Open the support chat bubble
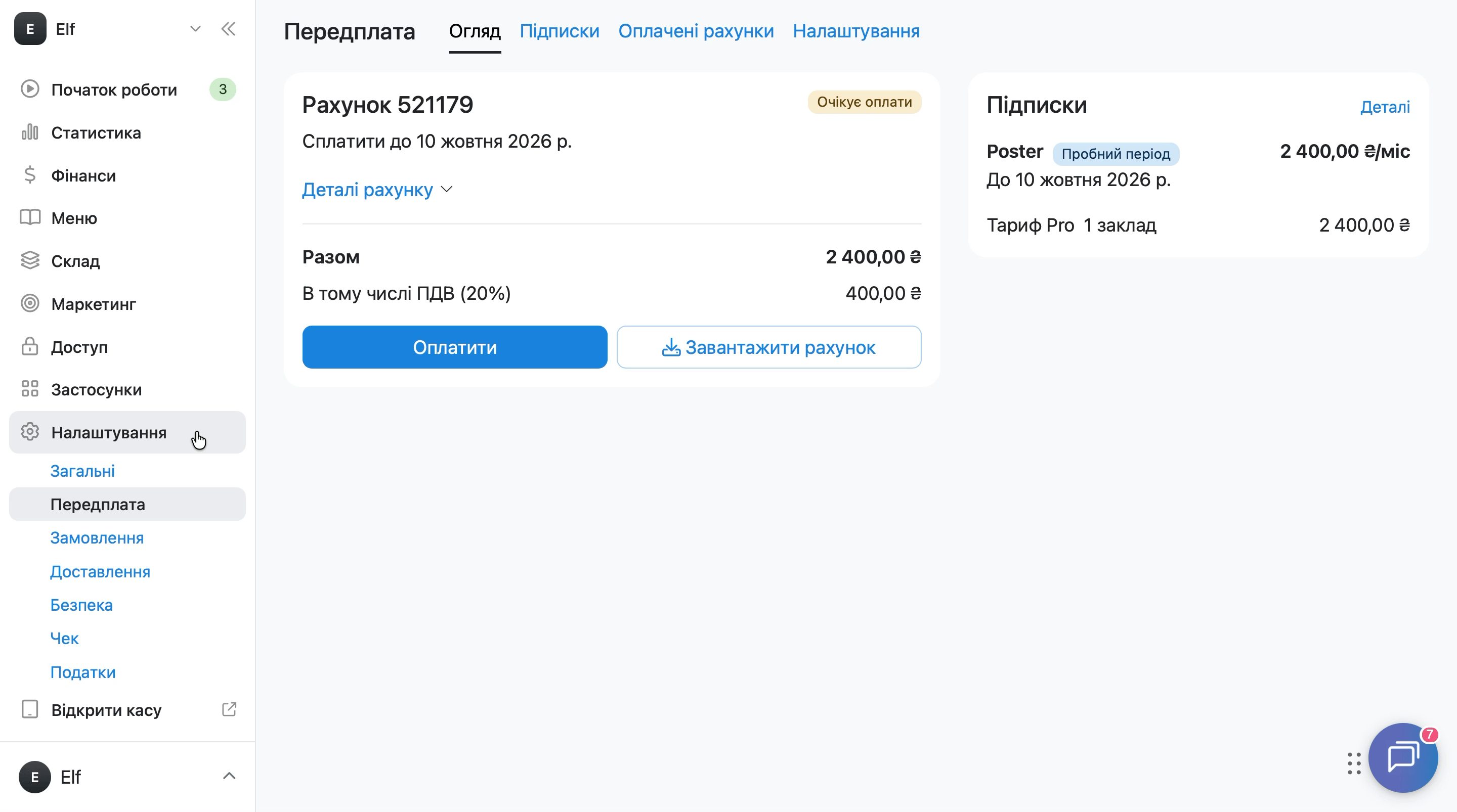Screen dimensions: 1457x812 1403,758
